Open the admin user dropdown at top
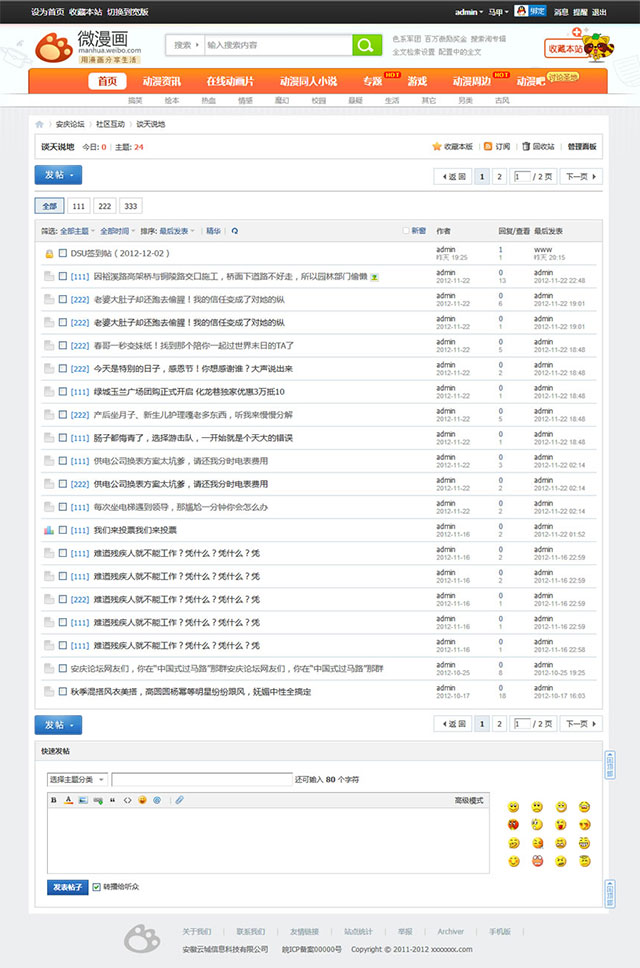This screenshot has width=640, height=968. click(x=468, y=12)
